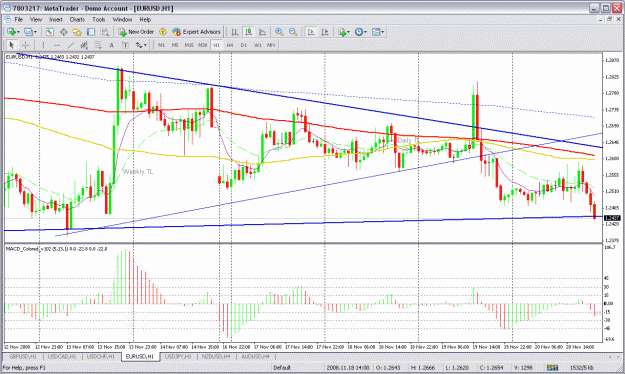Open the Profiles toolbar icon
This screenshot has width=625, height=374.
[x=28, y=32]
